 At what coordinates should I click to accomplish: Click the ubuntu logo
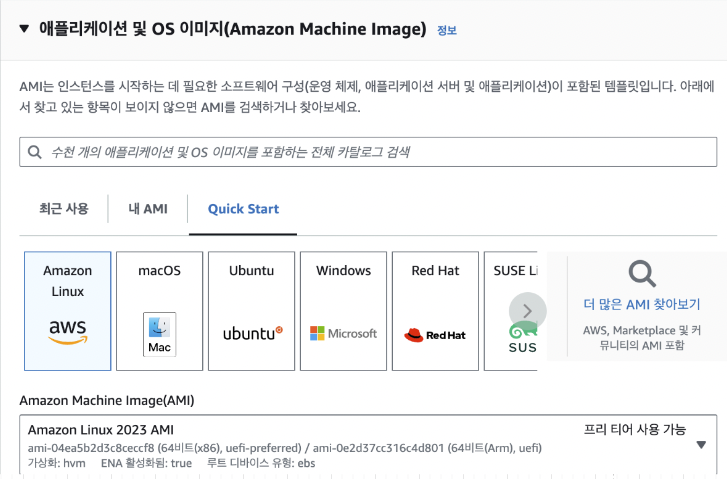click(253, 333)
